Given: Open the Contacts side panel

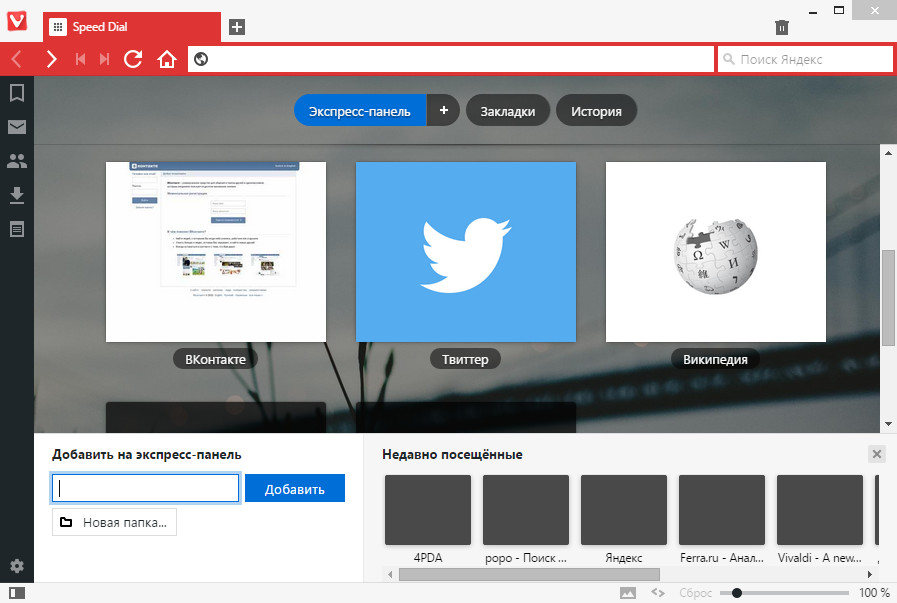Looking at the screenshot, I should pyautogui.click(x=17, y=161).
